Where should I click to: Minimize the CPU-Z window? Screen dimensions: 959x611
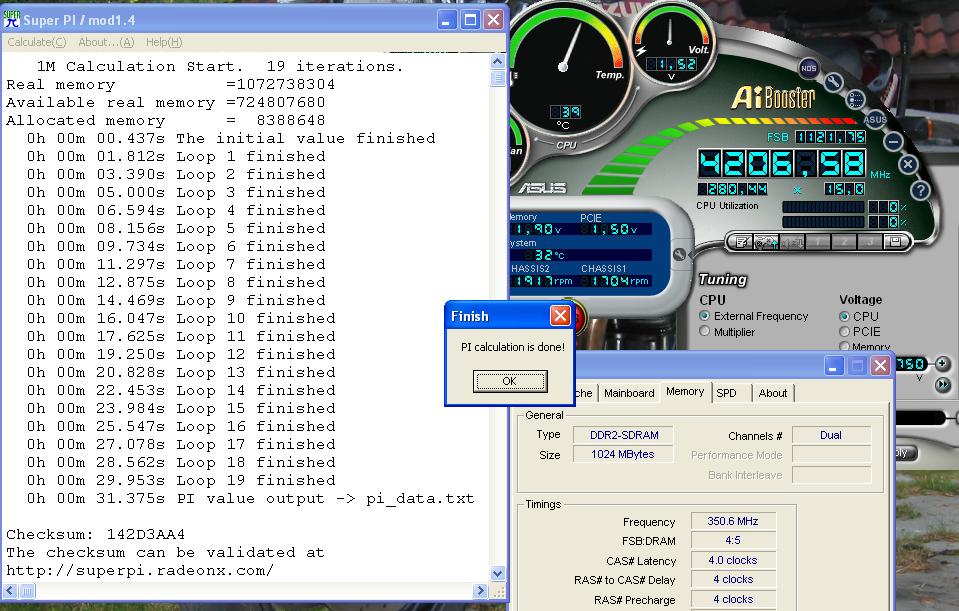834,366
